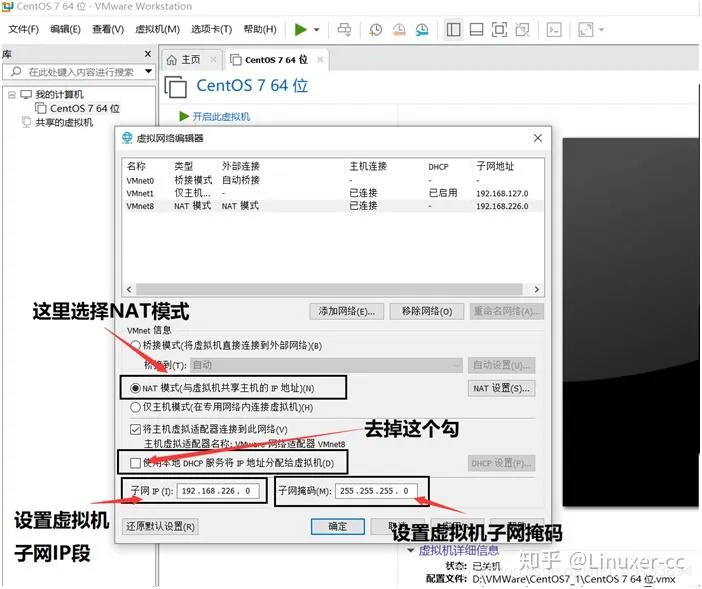Viewport: 702px width, 589px height.
Task: Expand the library search box dropdown arrow
Action: click(148, 72)
